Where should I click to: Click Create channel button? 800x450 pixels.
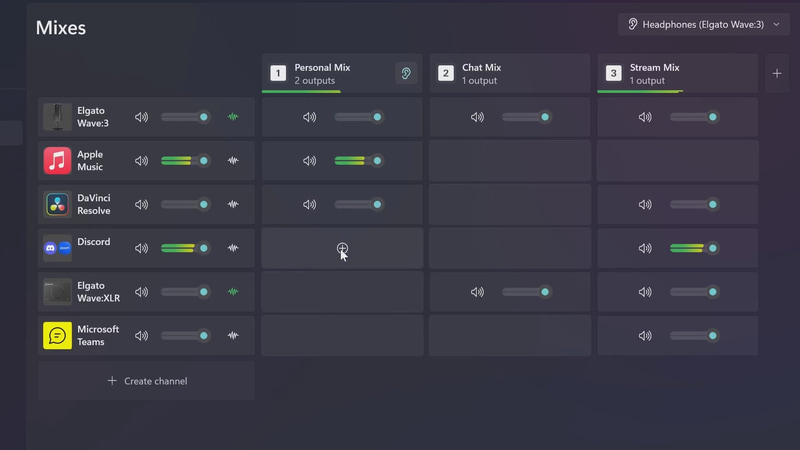click(146, 381)
